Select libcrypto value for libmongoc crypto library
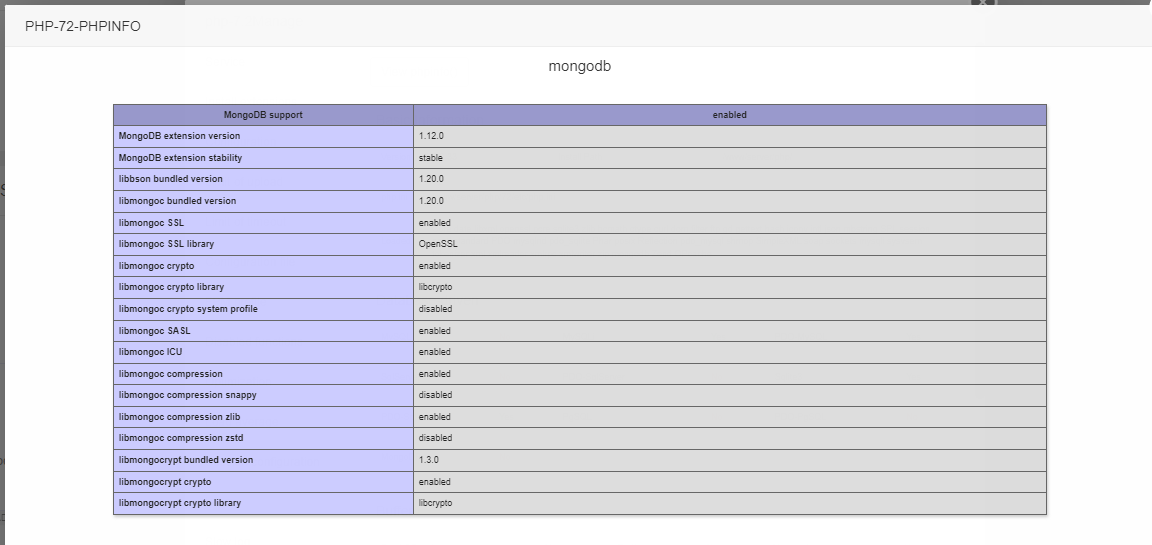This screenshot has width=1152, height=545. pos(730,287)
